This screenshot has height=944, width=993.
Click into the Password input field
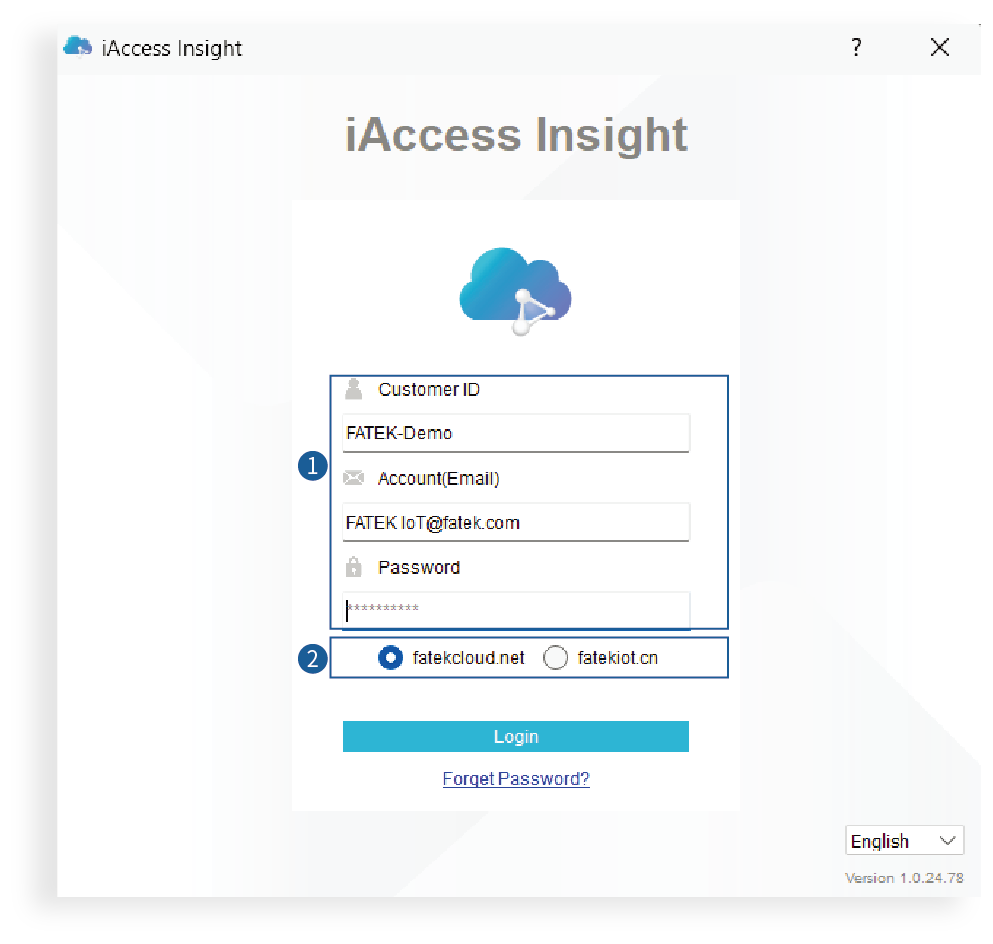pyautogui.click(x=515, y=610)
